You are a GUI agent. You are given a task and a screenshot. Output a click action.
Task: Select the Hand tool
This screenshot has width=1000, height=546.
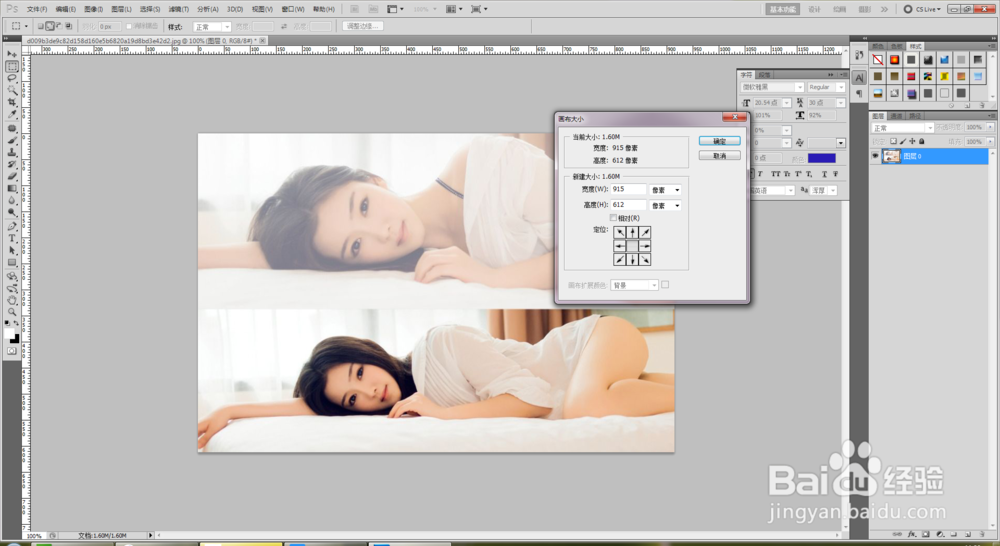(x=12, y=300)
